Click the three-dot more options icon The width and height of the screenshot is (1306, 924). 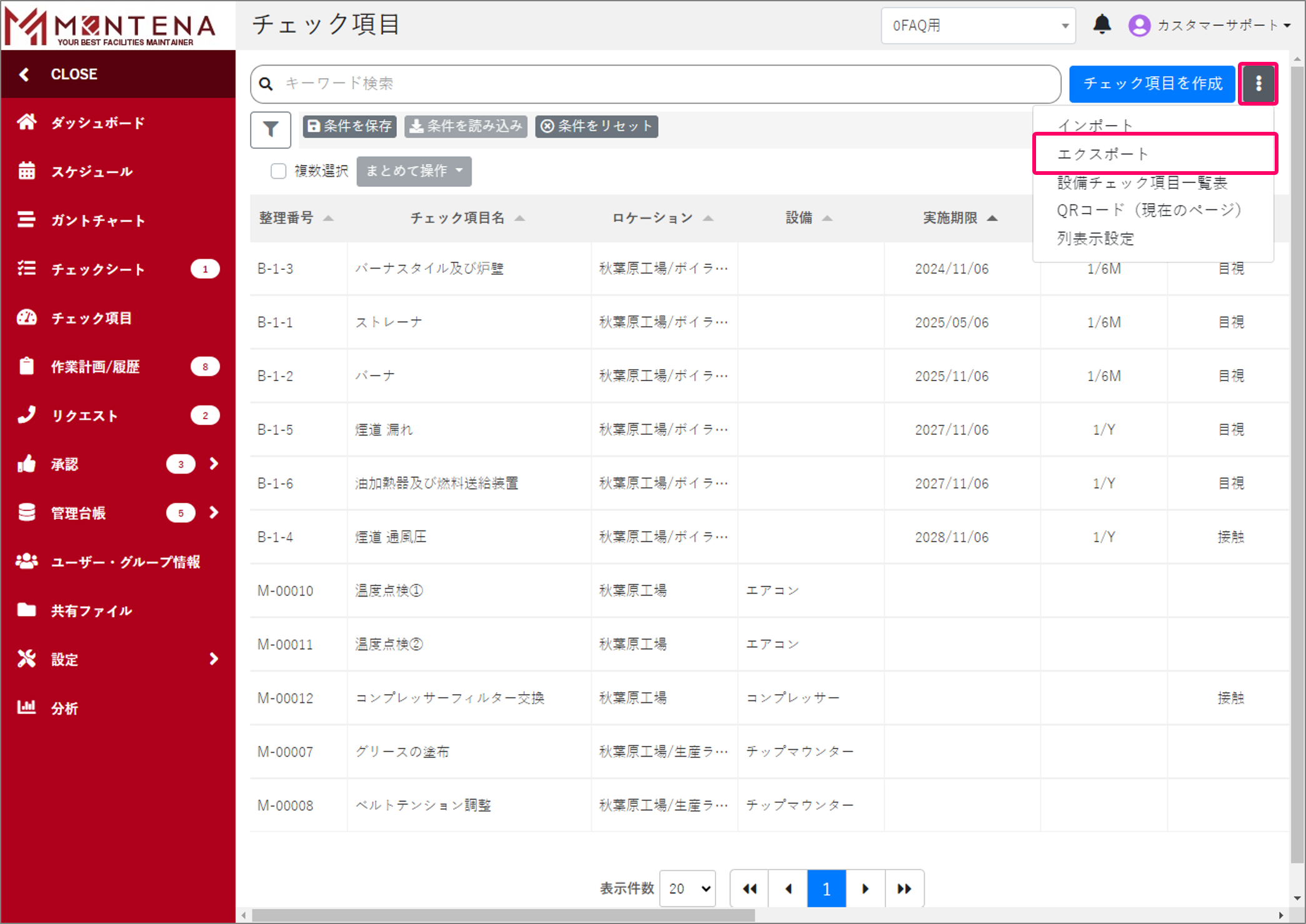[x=1258, y=83]
